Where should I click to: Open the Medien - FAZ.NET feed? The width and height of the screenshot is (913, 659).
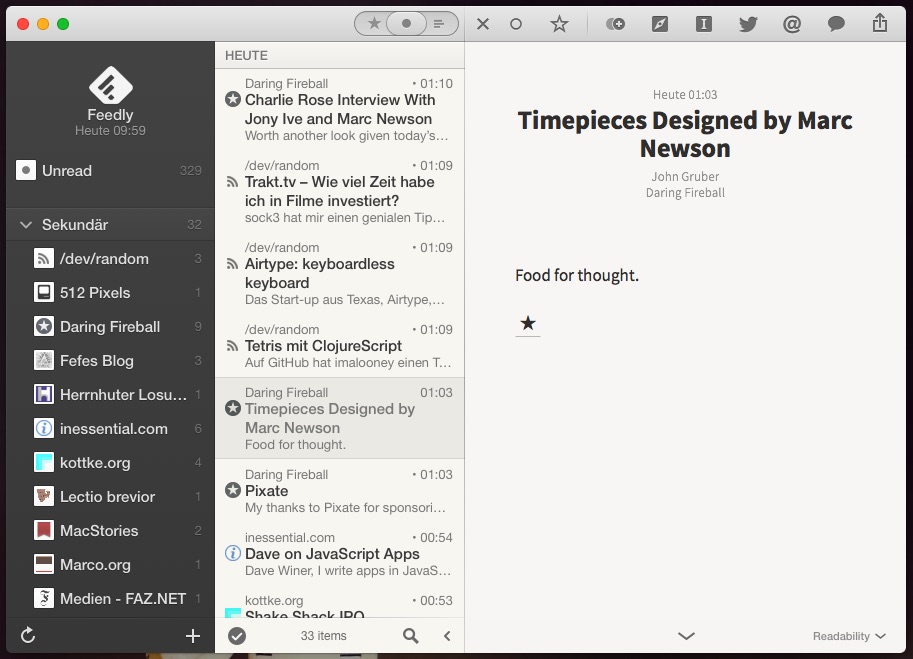click(110, 598)
